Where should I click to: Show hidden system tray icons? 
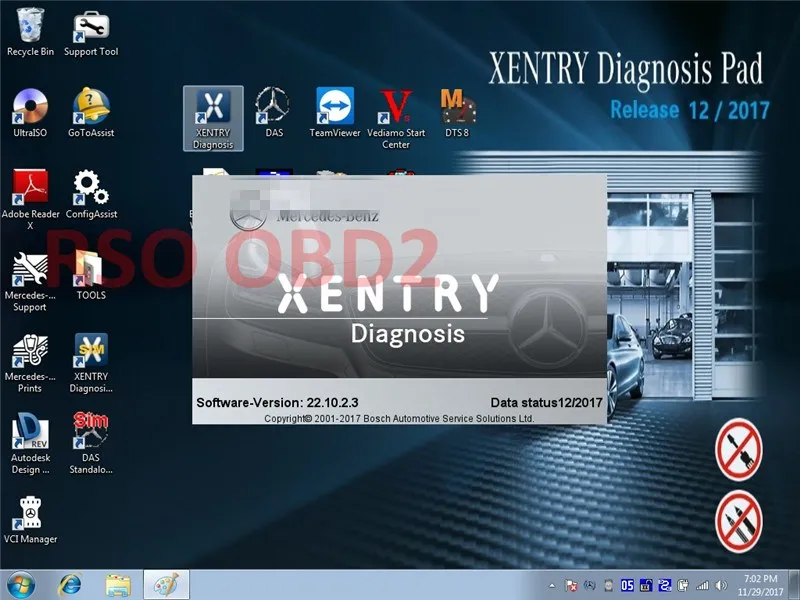(552, 586)
